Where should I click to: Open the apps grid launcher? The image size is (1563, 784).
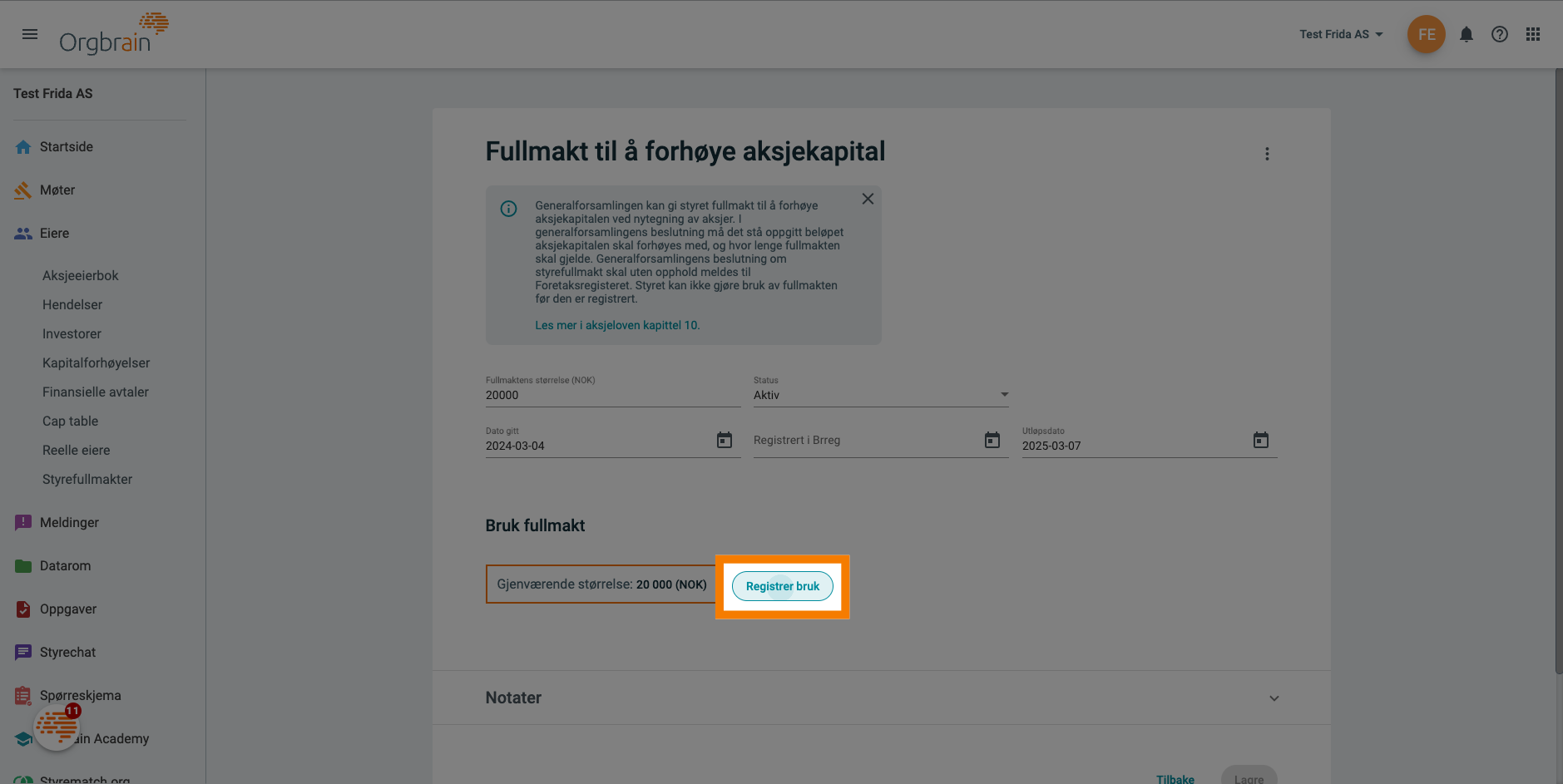coord(1533,34)
